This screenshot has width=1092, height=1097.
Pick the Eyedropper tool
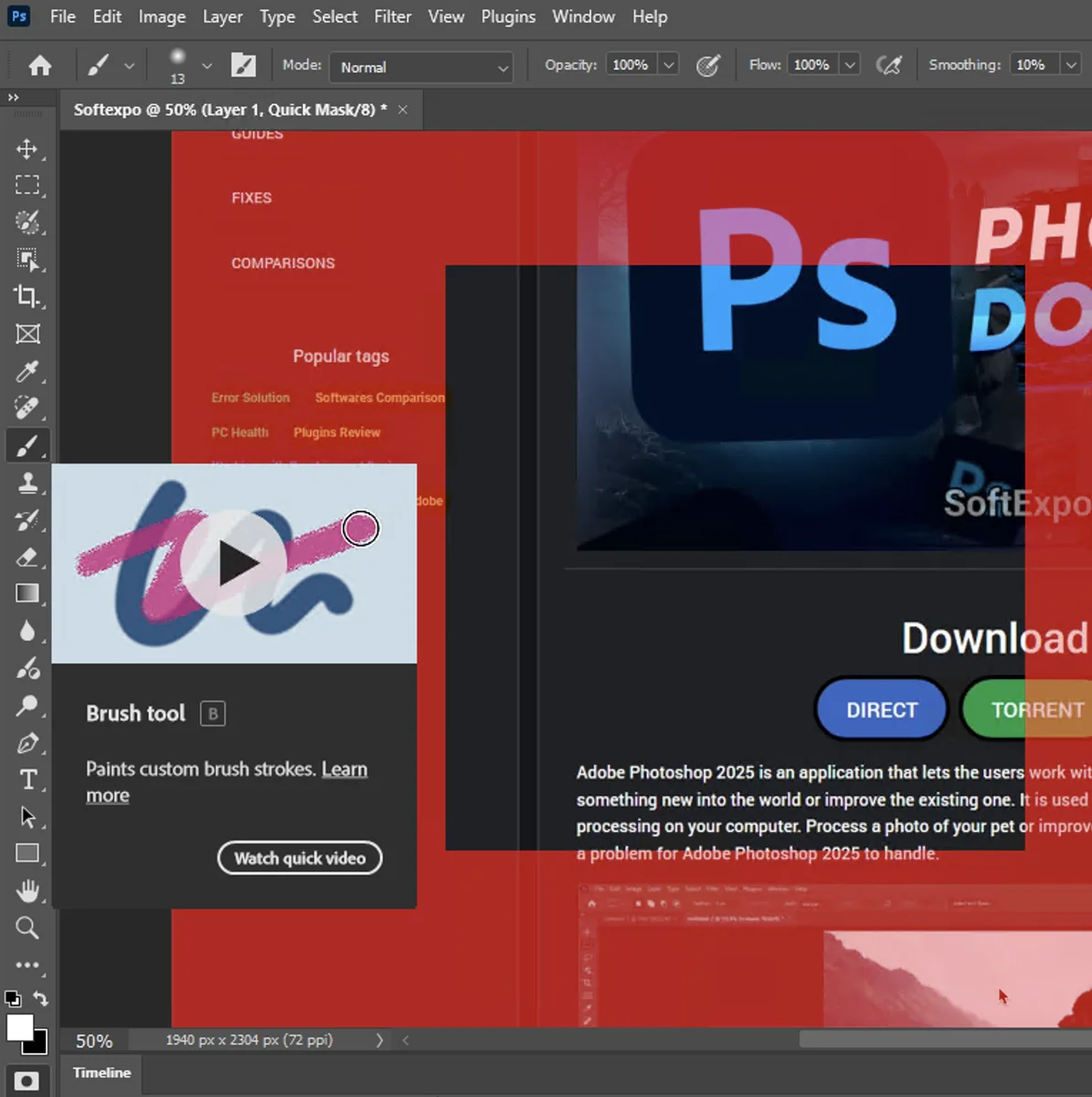(x=27, y=371)
